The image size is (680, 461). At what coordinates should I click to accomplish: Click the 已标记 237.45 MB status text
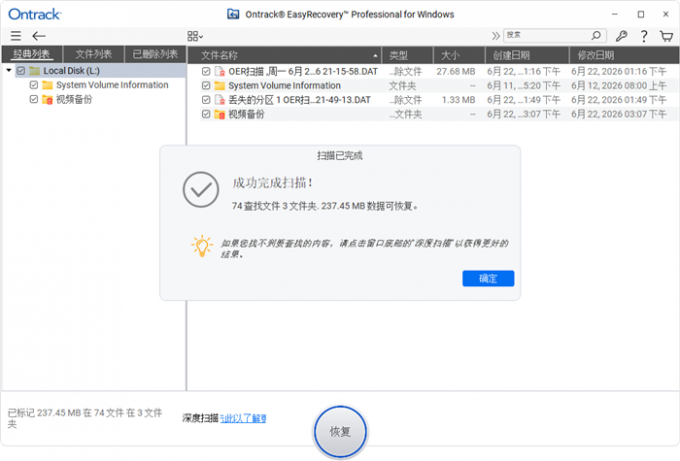pos(85,418)
